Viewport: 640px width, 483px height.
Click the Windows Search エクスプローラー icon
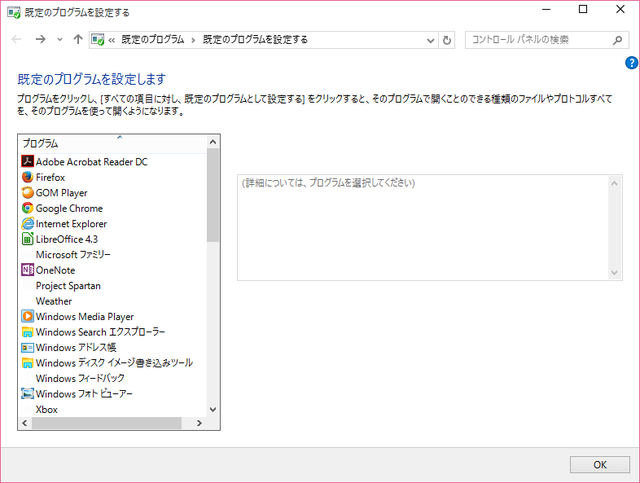pyautogui.click(x=27, y=332)
